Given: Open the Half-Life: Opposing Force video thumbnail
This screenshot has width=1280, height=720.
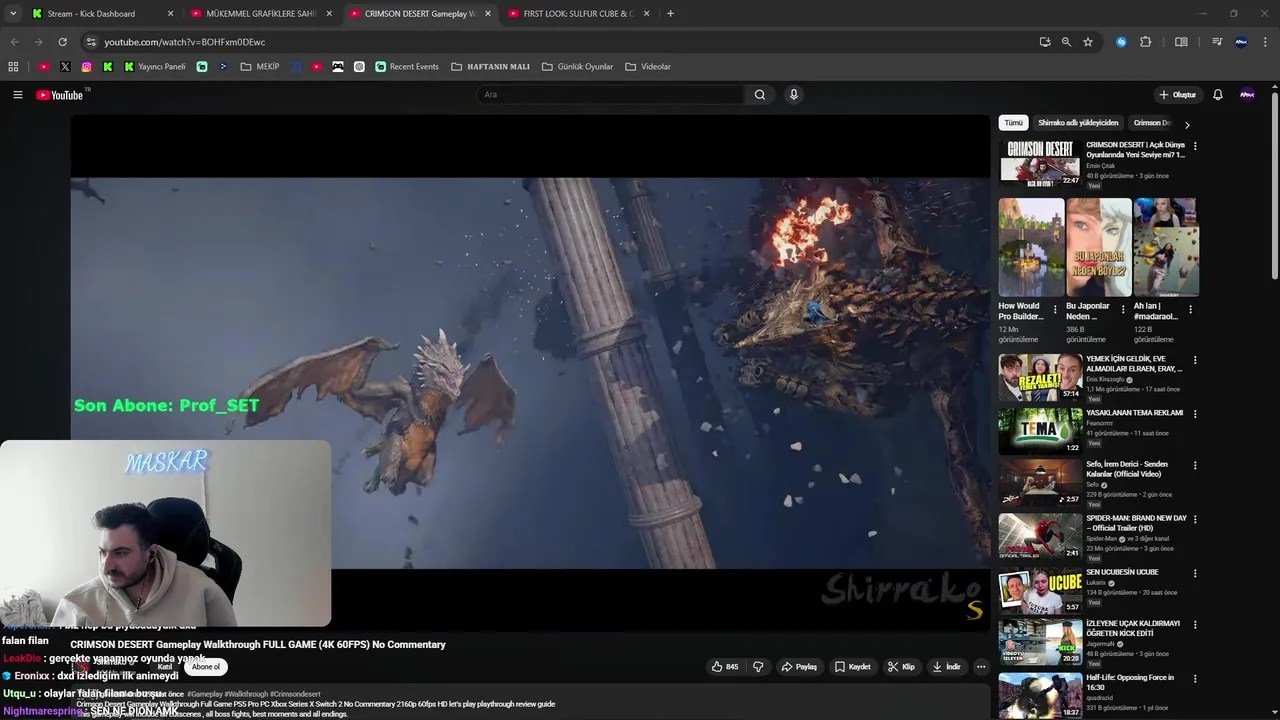Looking at the screenshot, I should point(1040,696).
